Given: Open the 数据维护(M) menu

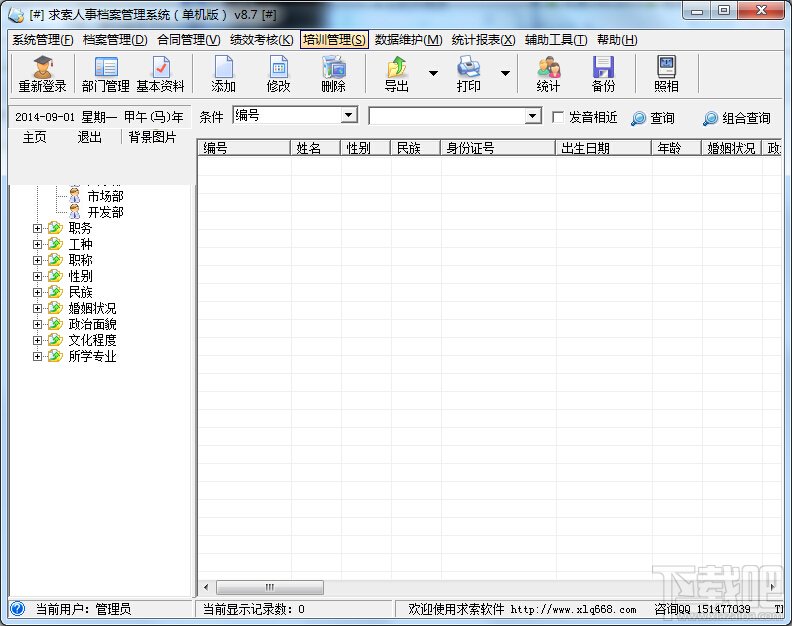Looking at the screenshot, I should pos(409,40).
